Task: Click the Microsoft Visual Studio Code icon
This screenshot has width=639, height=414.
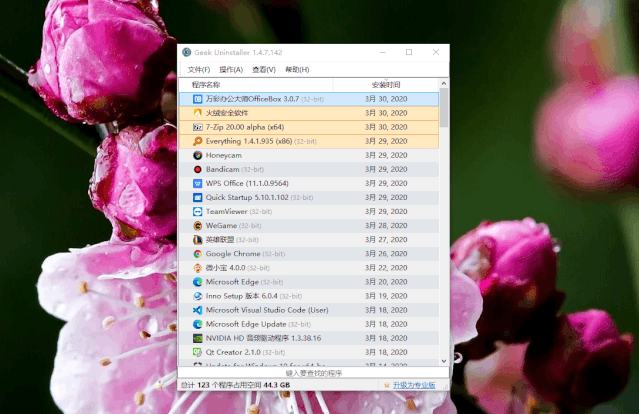Action: point(198,310)
